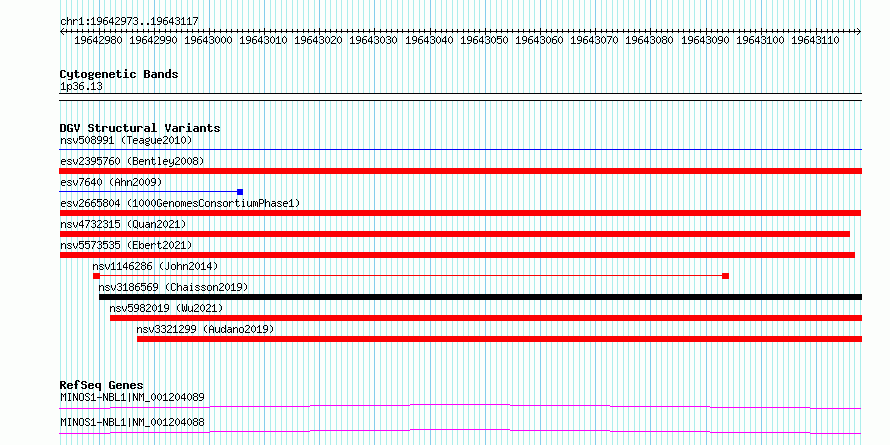Open variant nsv5982019 (Wu2021)
Viewport: 890px width, 445px height.
[166, 308]
